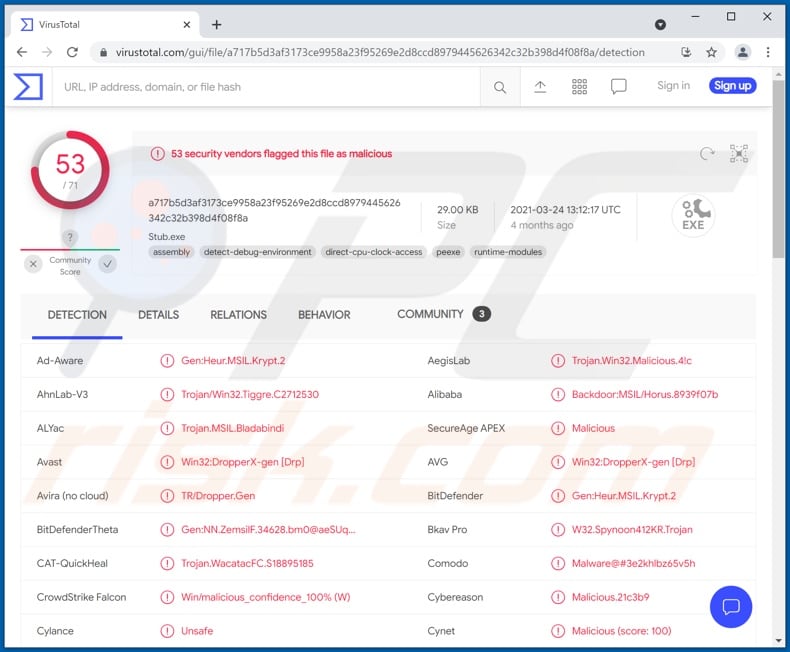Close the VirusTotal tab
Viewport: 790px width, 652px height.
tap(187, 25)
